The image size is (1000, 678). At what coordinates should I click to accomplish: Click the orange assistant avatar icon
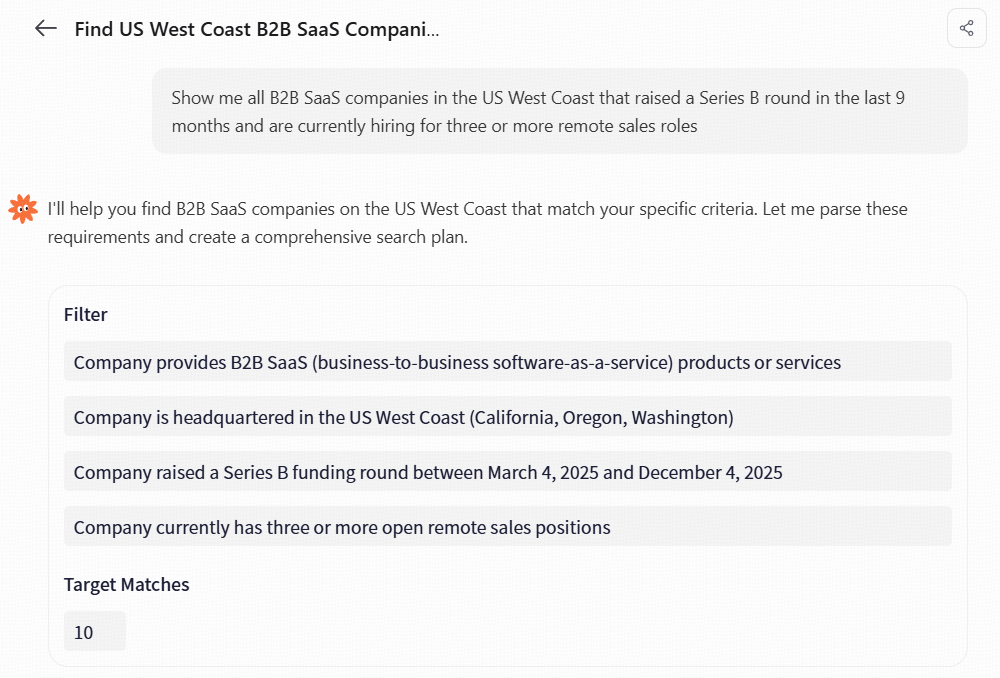point(22,209)
